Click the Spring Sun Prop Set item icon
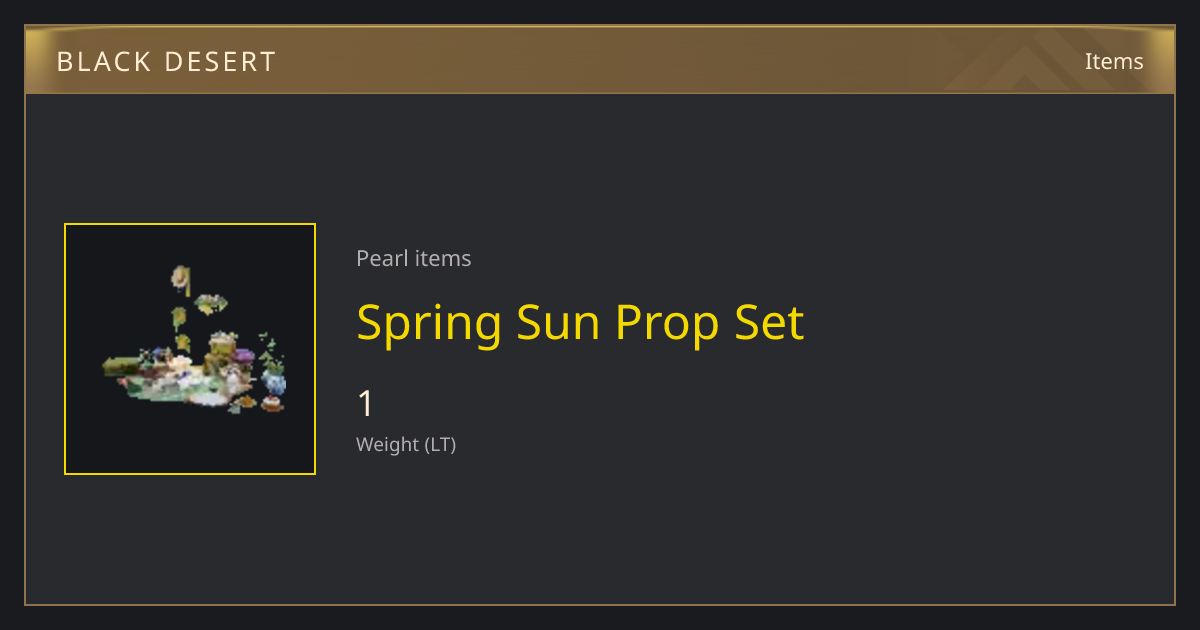The height and width of the screenshot is (630, 1200). (190, 349)
